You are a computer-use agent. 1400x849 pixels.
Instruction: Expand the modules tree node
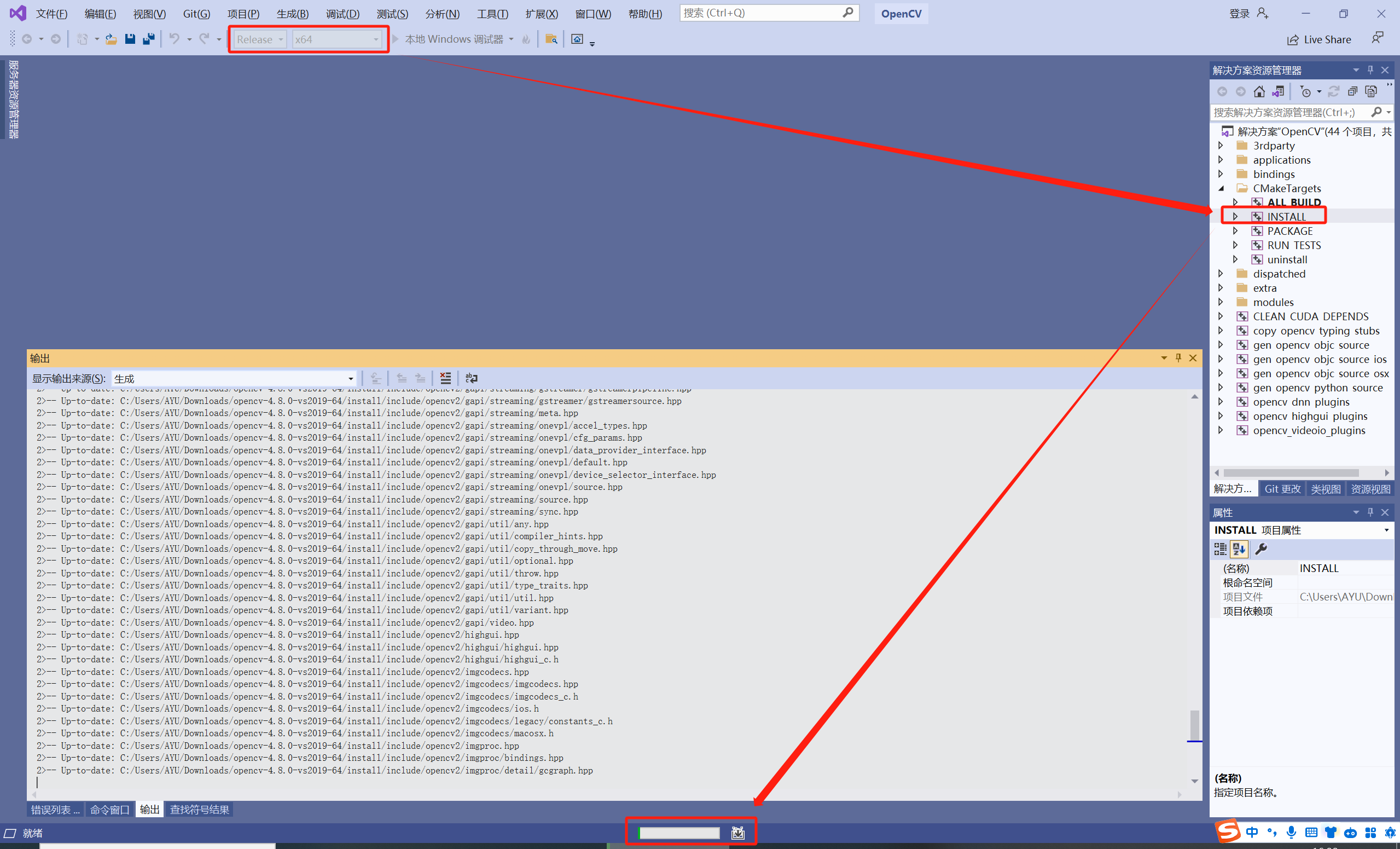pyautogui.click(x=1221, y=302)
